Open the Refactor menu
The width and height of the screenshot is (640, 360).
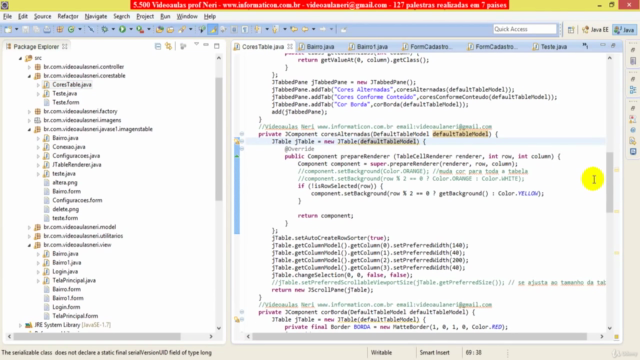68,16
